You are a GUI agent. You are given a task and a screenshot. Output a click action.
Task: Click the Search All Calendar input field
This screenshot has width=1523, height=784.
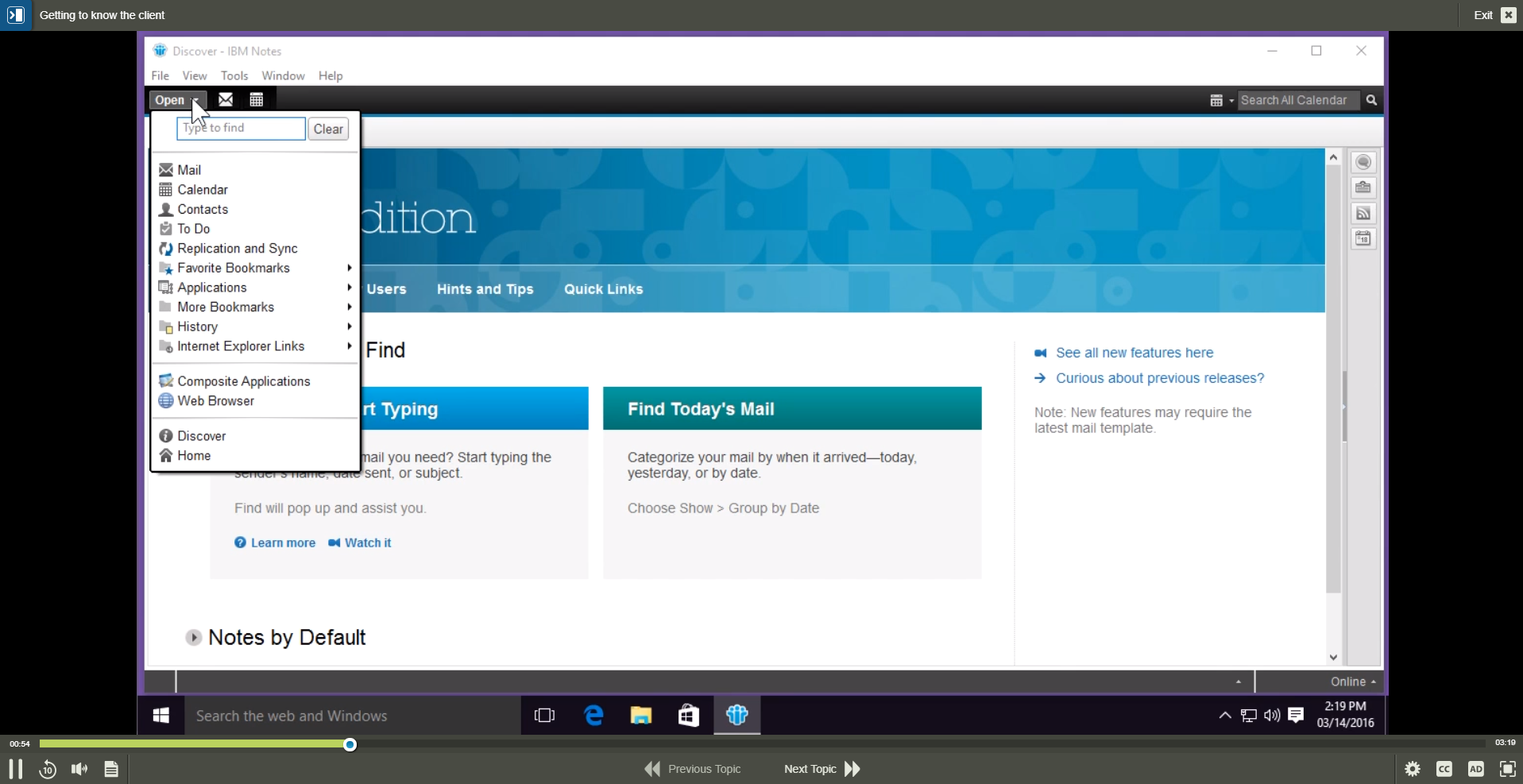tap(1298, 99)
